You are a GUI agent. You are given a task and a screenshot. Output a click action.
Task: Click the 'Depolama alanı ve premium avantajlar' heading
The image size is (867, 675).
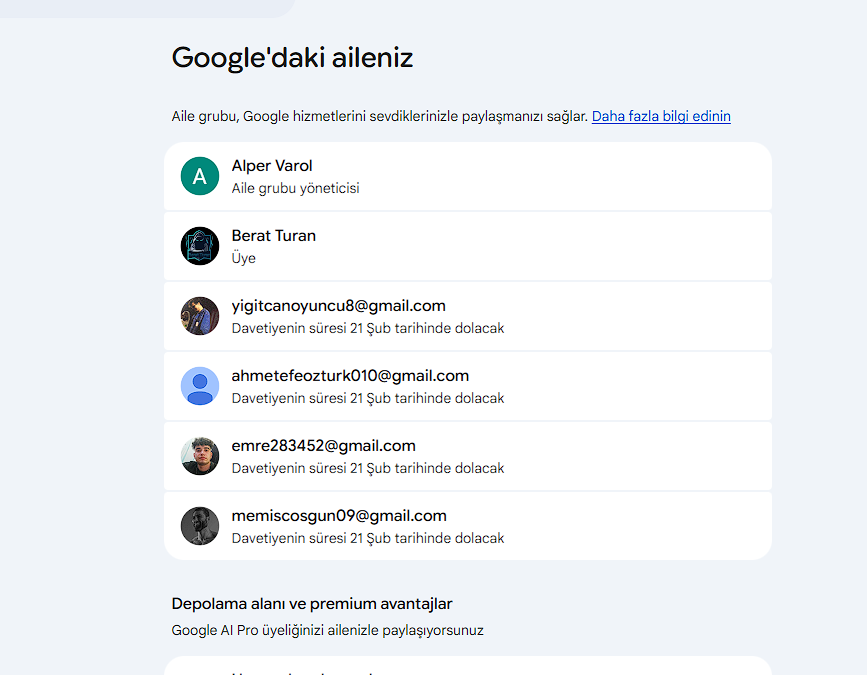click(312, 604)
